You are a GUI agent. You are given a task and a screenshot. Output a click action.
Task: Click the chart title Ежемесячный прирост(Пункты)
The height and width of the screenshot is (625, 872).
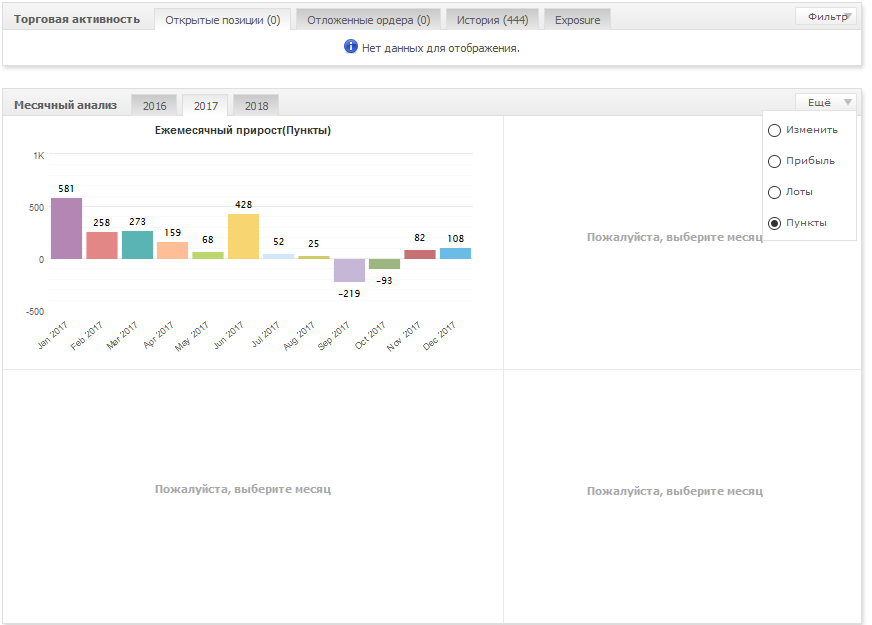tap(242, 130)
